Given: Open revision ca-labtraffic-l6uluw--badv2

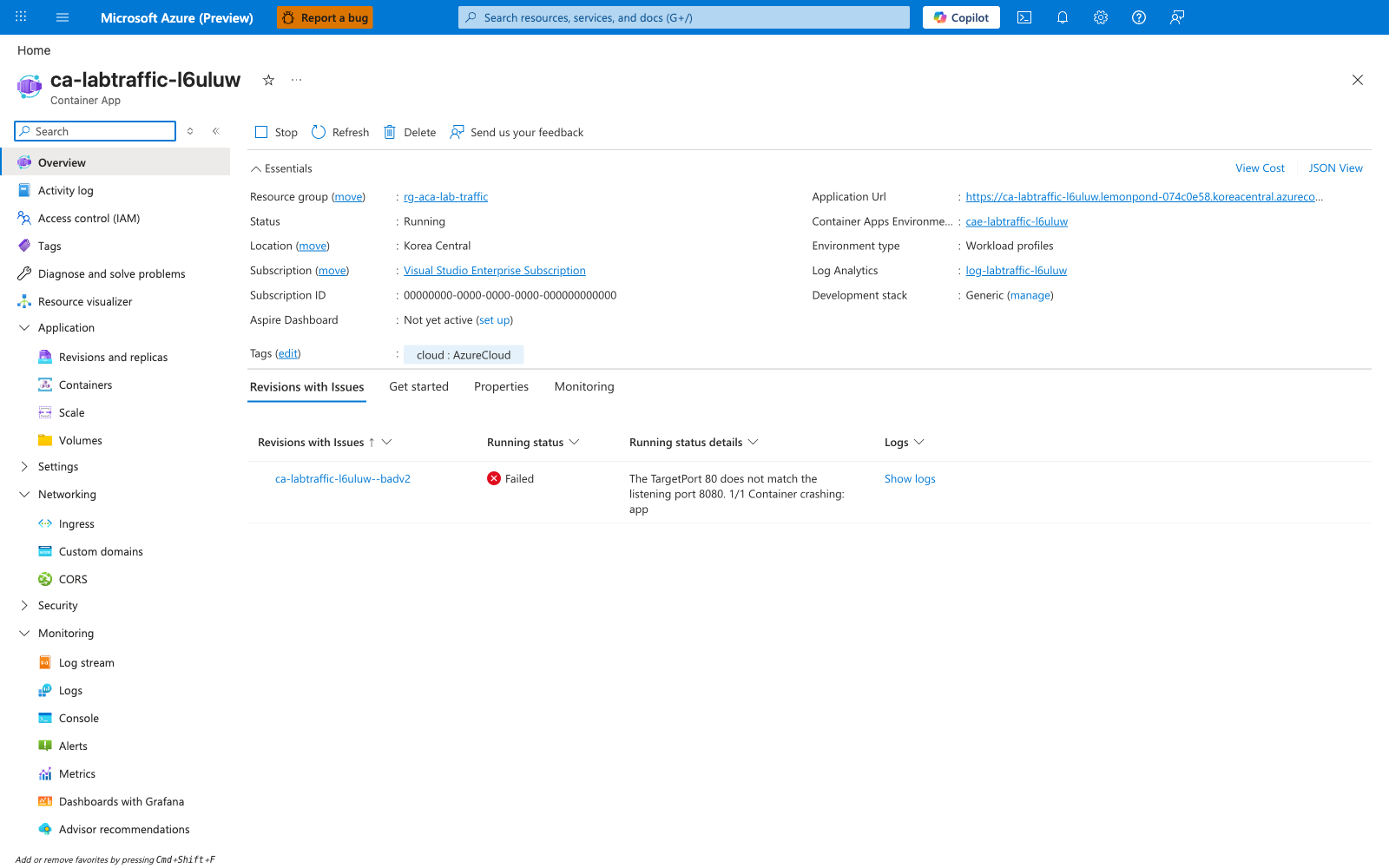Looking at the screenshot, I should click(343, 478).
